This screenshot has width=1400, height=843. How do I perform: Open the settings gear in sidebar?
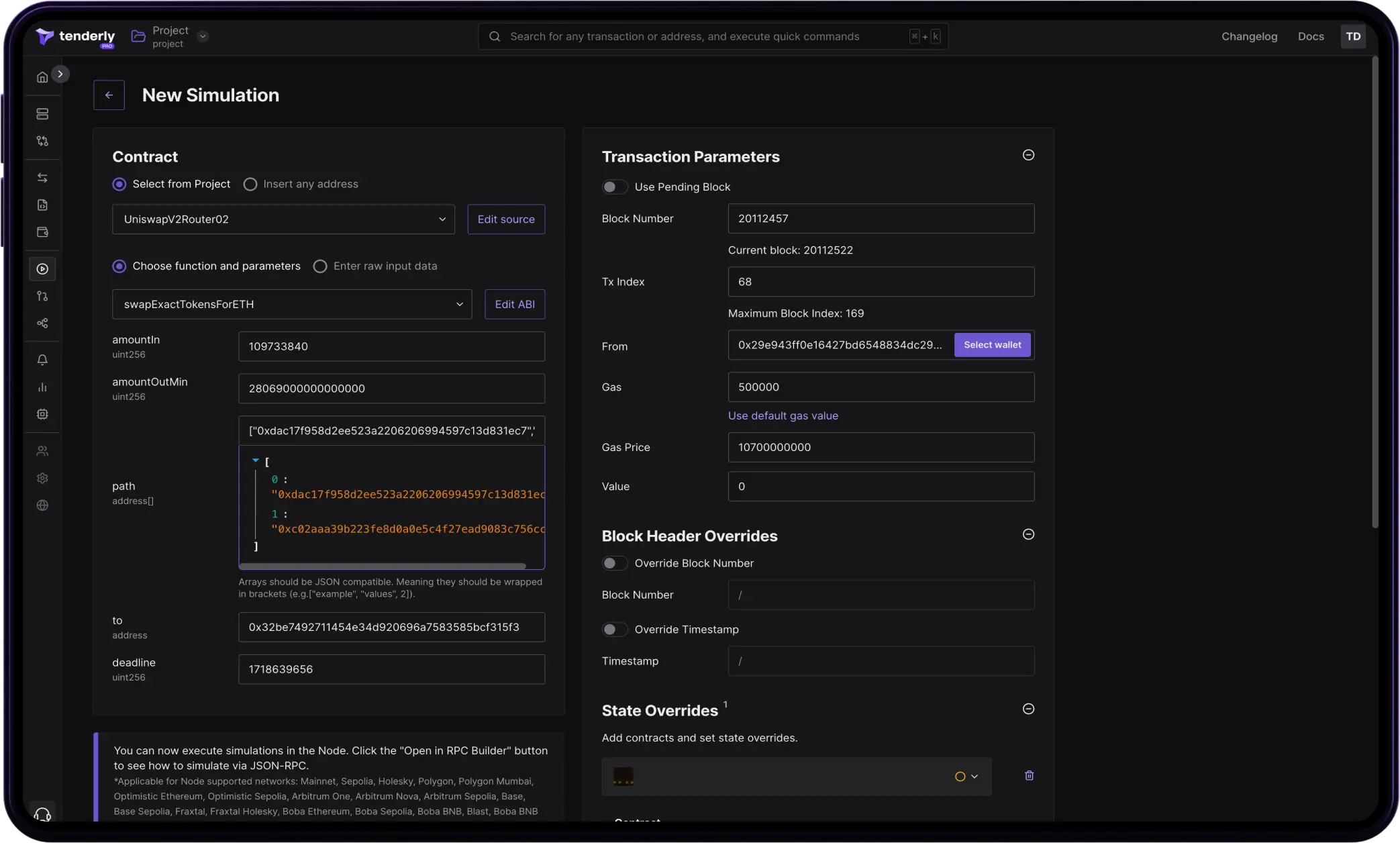pos(42,479)
